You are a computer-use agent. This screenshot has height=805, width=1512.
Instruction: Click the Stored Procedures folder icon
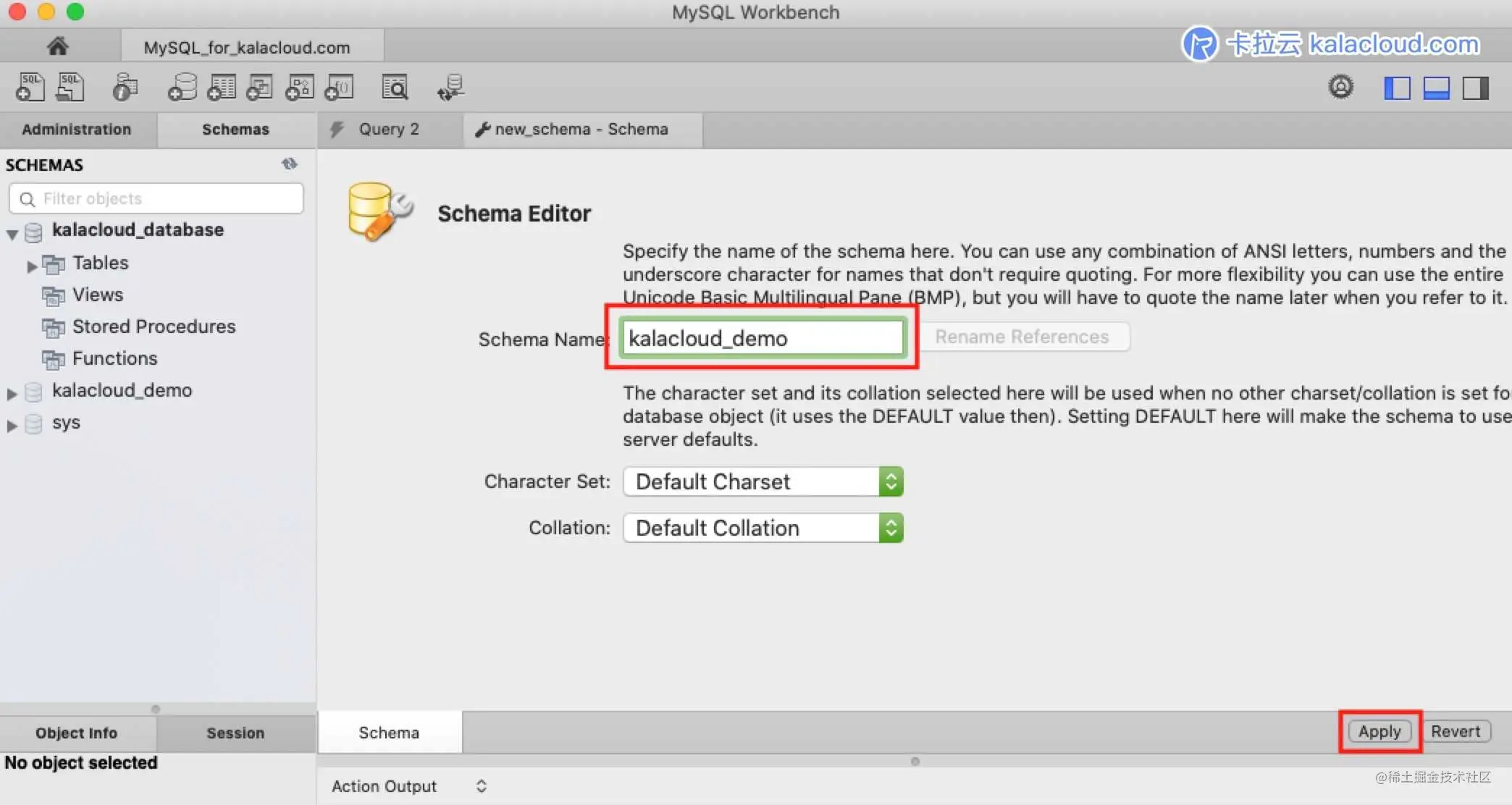[53, 328]
